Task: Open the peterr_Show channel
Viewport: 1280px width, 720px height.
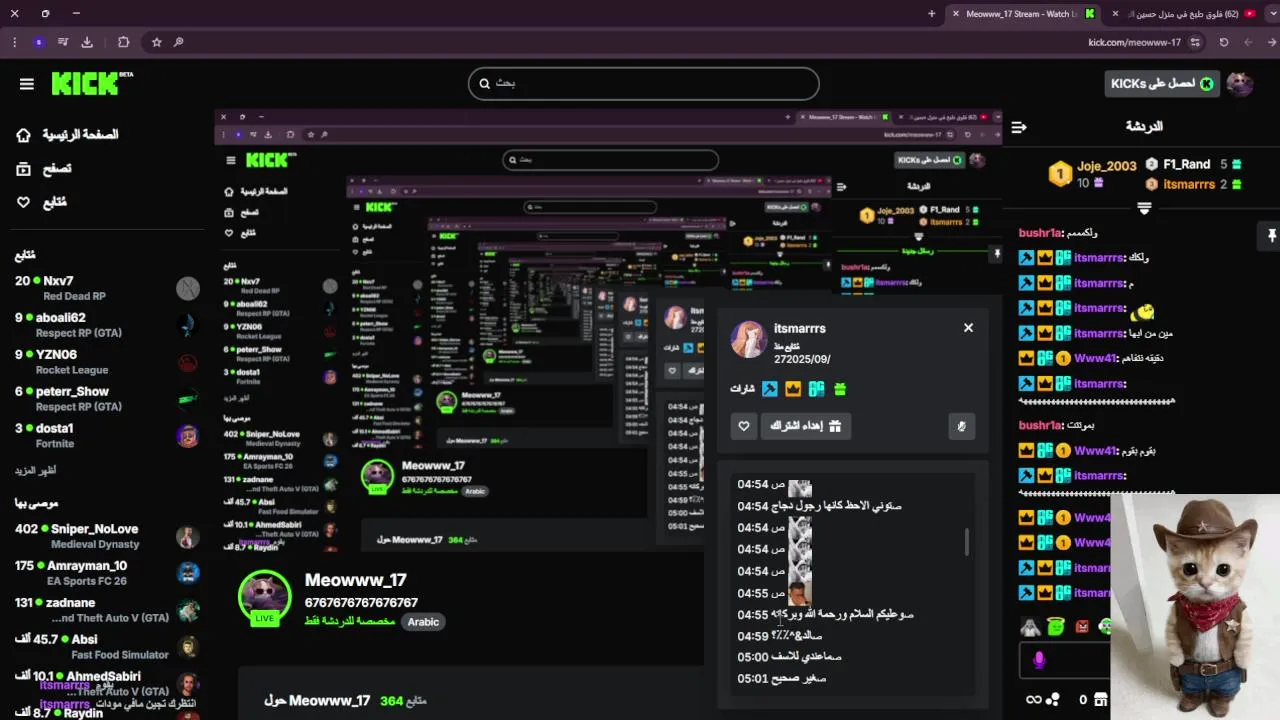Action: point(105,399)
